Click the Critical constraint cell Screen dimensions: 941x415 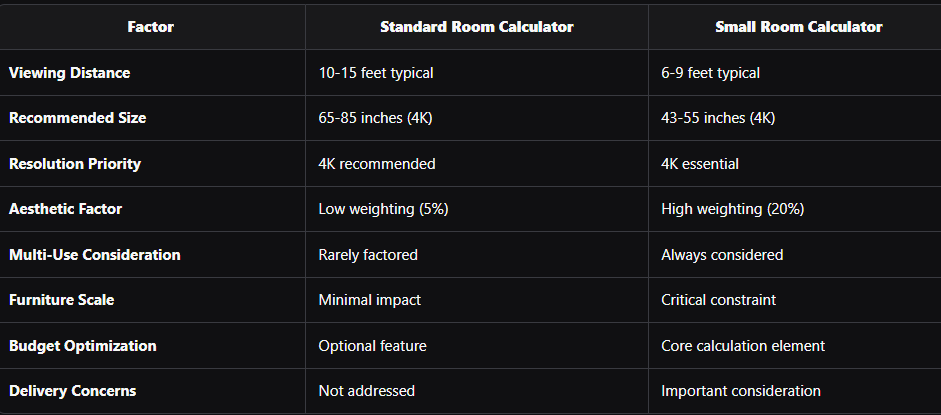click(718, 300)
